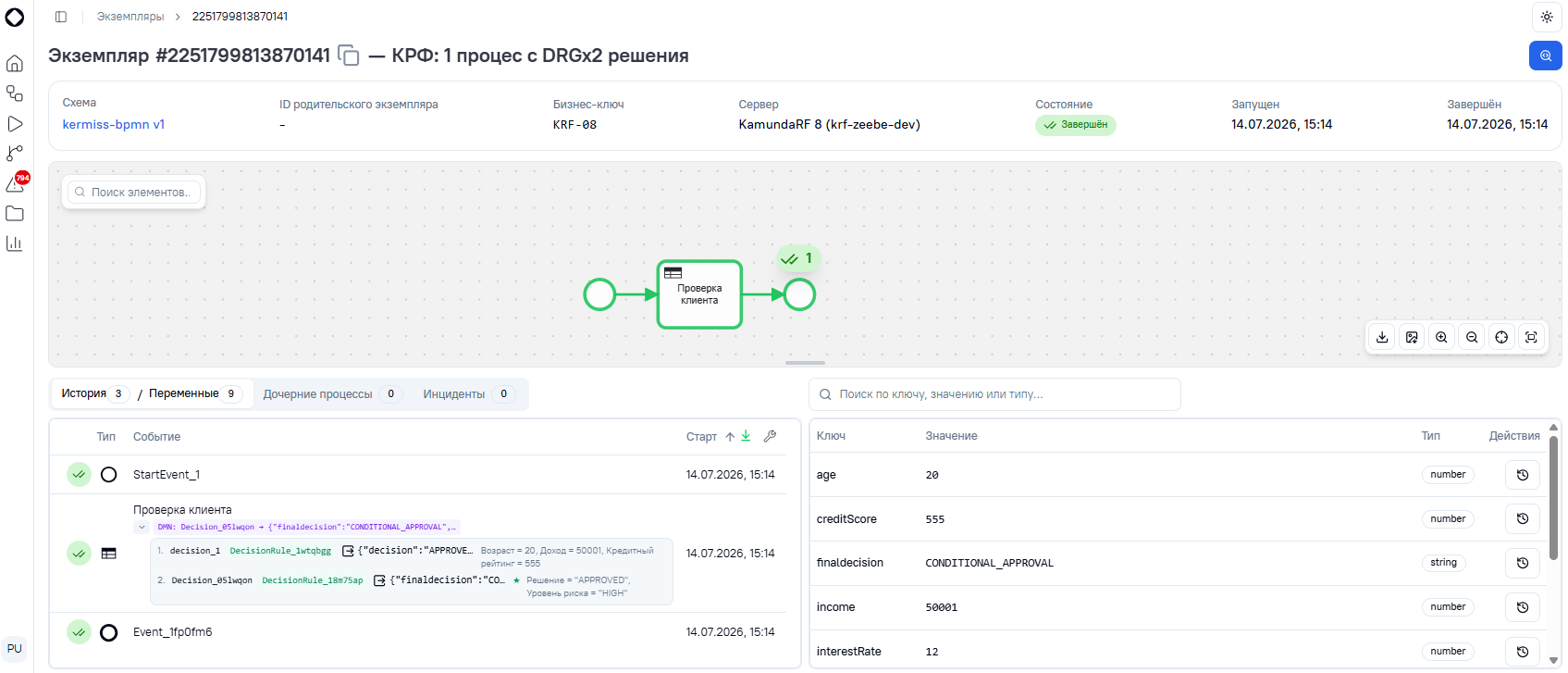Fit the diagram to screen

1531,337
